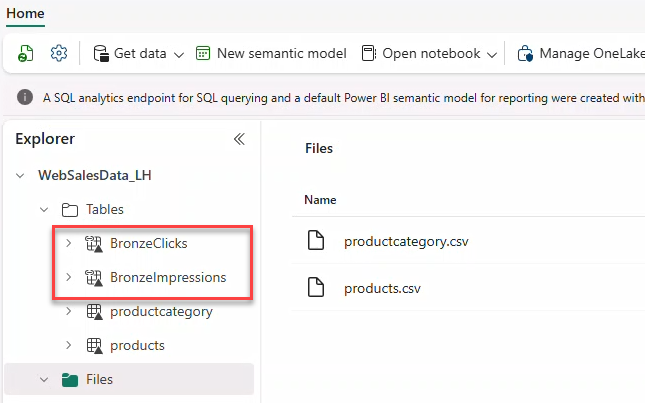Collapse the Explorer pane with double-chevron
Viewport: 645px width, 403px height.
click(239, 139)
